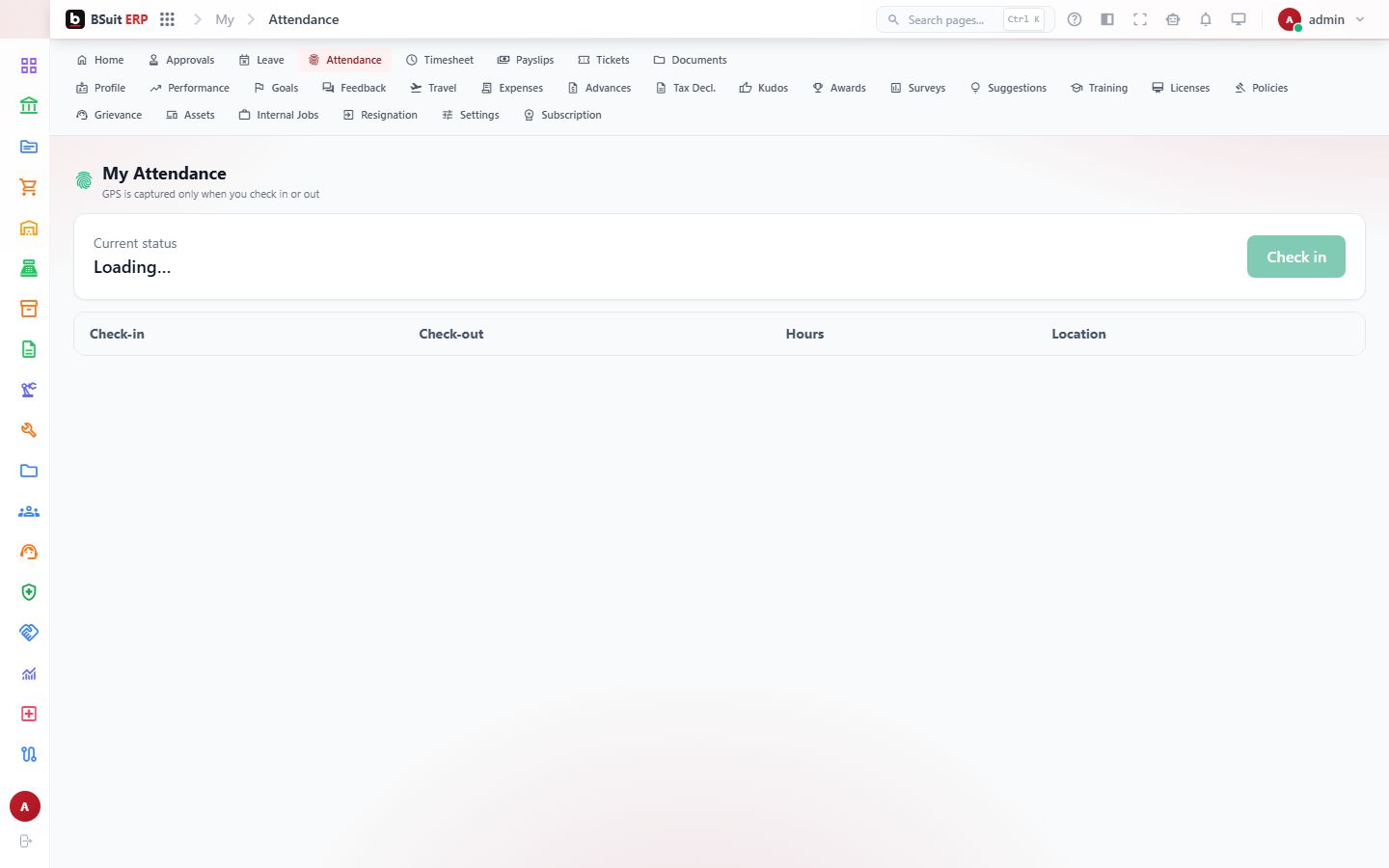The image size is (1389, 868).
Task: Go to the Home tab
Action: click(x=100, y=60)
